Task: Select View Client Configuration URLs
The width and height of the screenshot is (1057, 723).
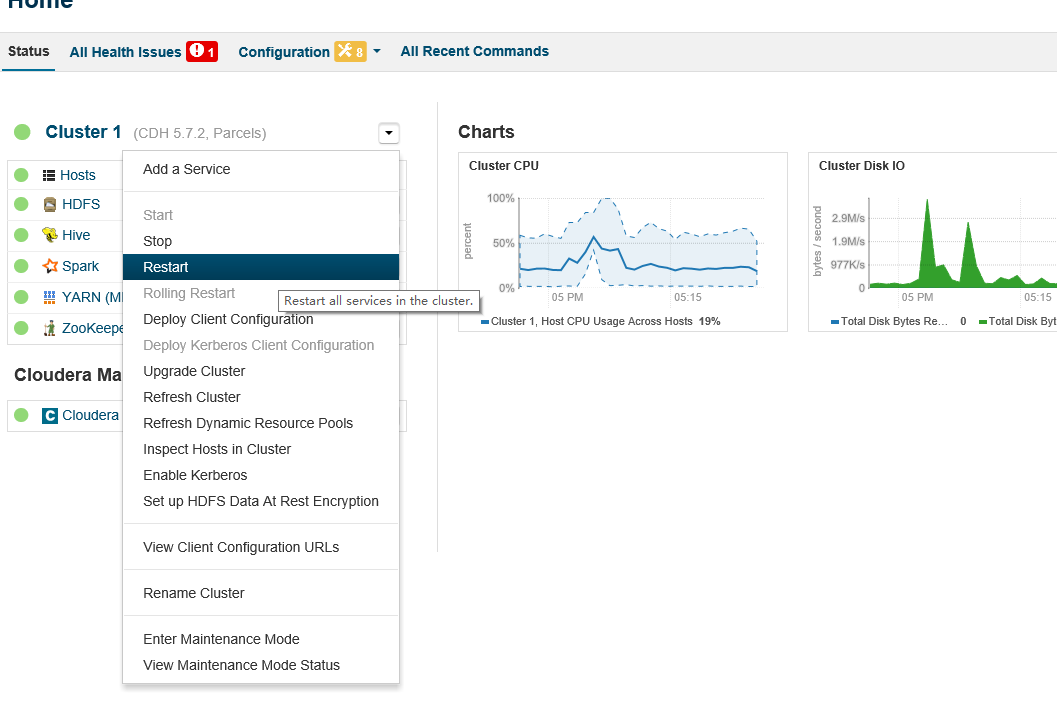Action: (261, 547)
